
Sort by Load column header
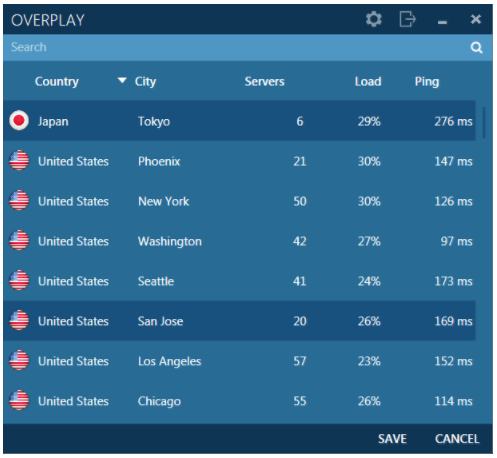pyautogui.click(x=368, y=82)
